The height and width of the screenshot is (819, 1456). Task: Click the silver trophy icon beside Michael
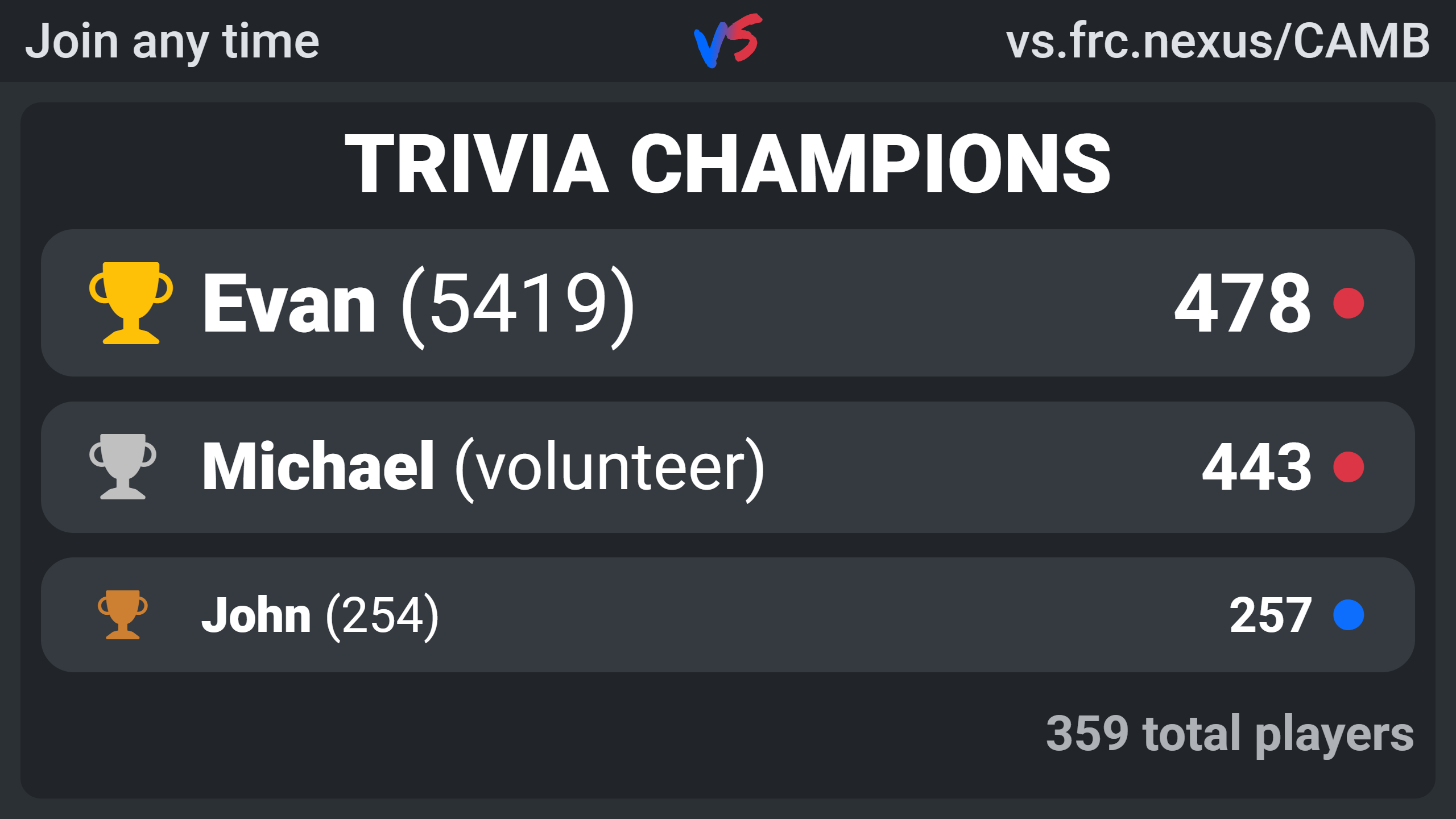coord(123,466)
